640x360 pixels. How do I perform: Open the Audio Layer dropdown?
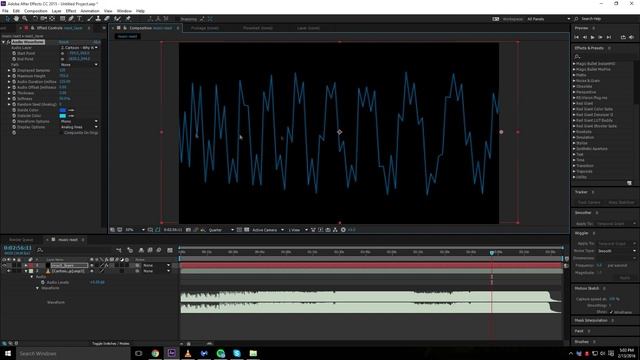coord(80,48)
